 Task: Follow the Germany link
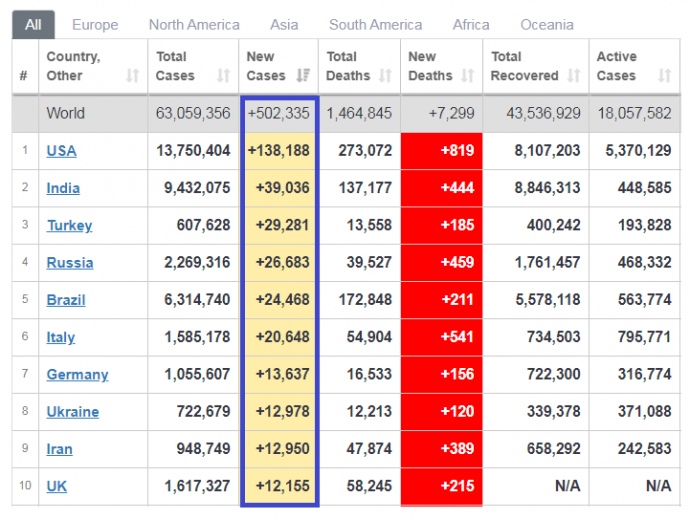(x=77, y=375)
